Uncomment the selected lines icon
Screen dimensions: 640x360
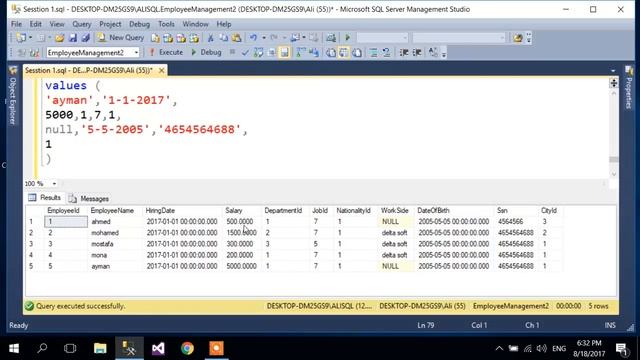point(386,53)
